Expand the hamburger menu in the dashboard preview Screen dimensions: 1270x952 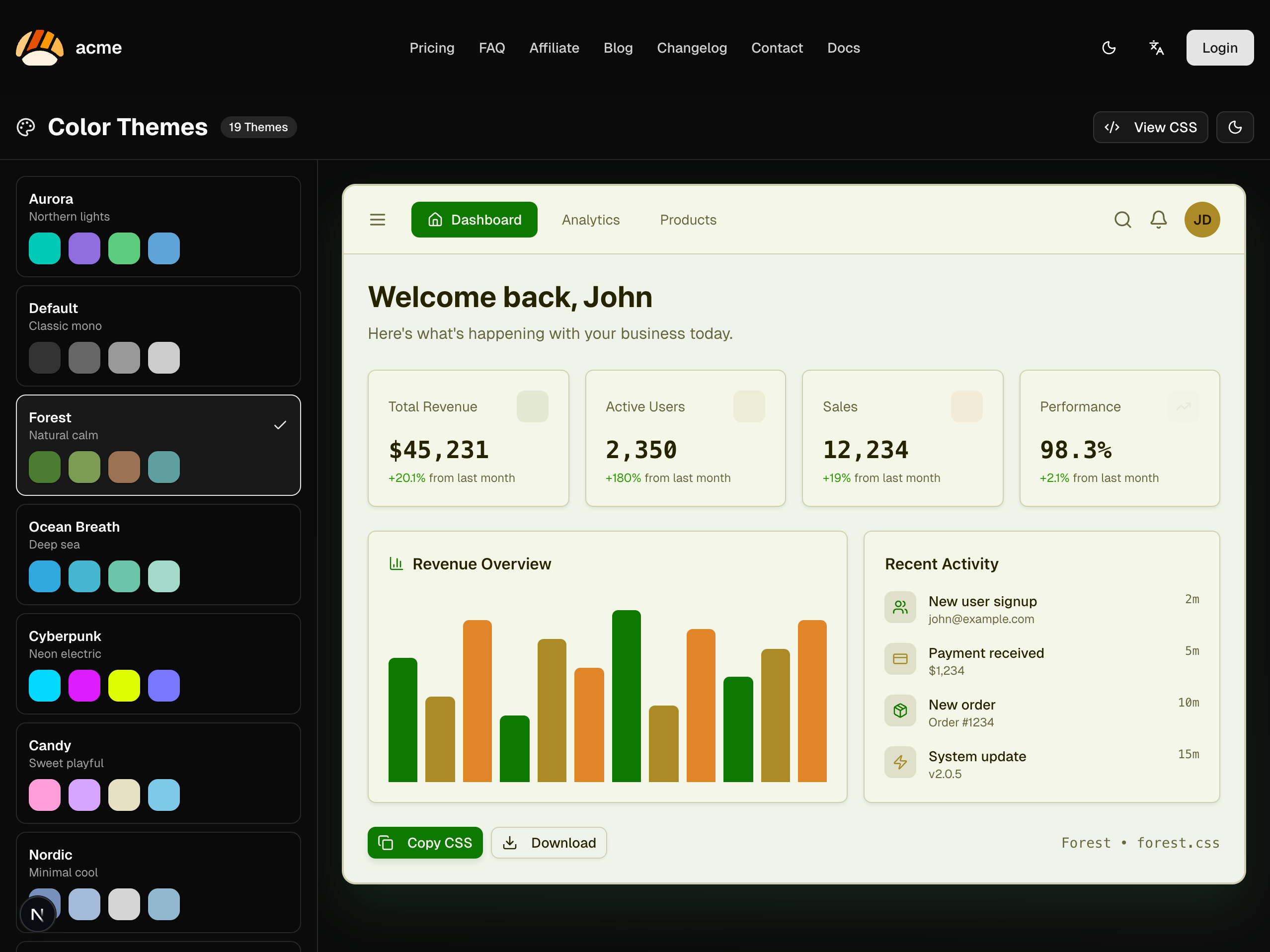[377, 219]
